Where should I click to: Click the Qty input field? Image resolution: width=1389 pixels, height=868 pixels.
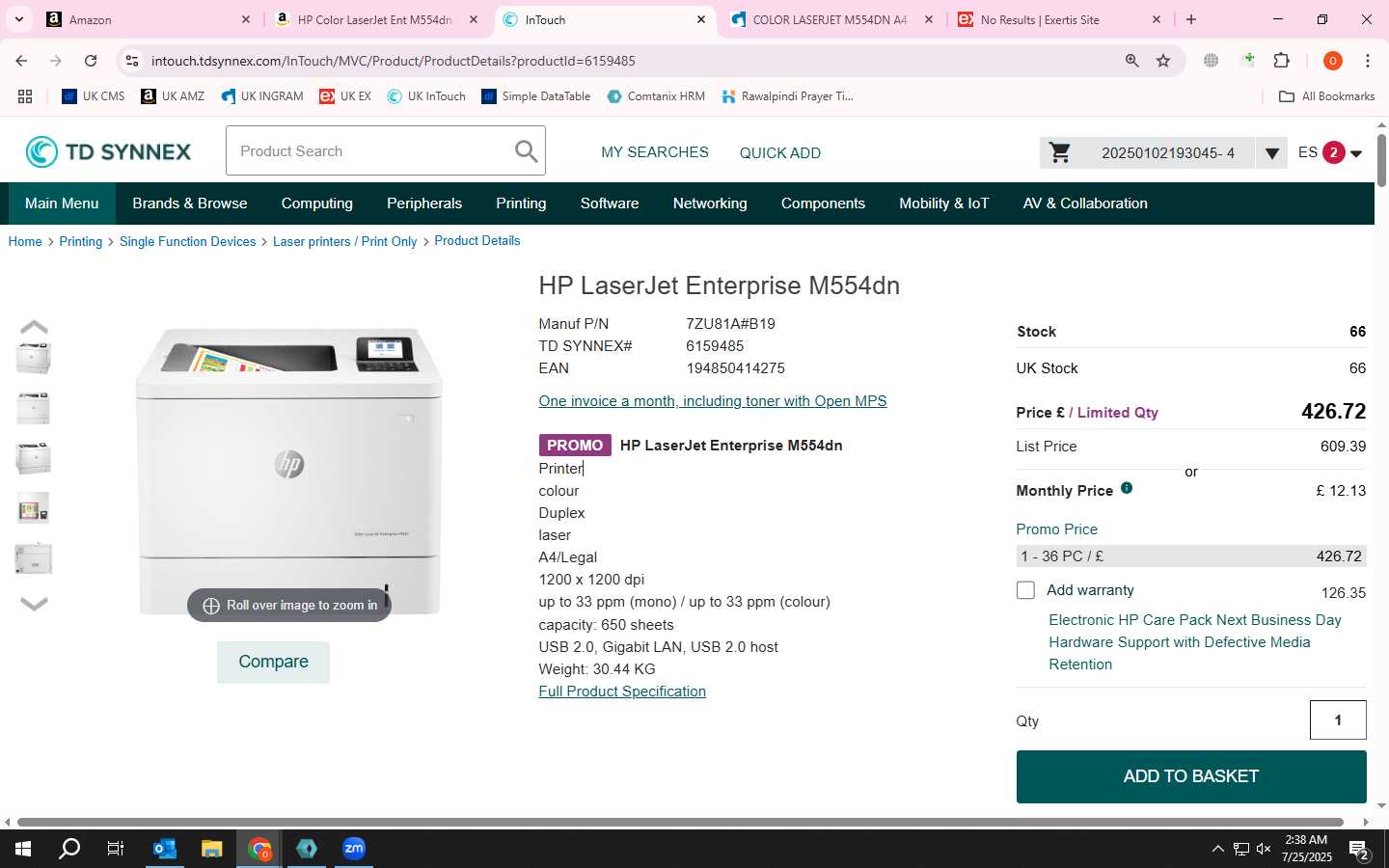click(1338, 720)
